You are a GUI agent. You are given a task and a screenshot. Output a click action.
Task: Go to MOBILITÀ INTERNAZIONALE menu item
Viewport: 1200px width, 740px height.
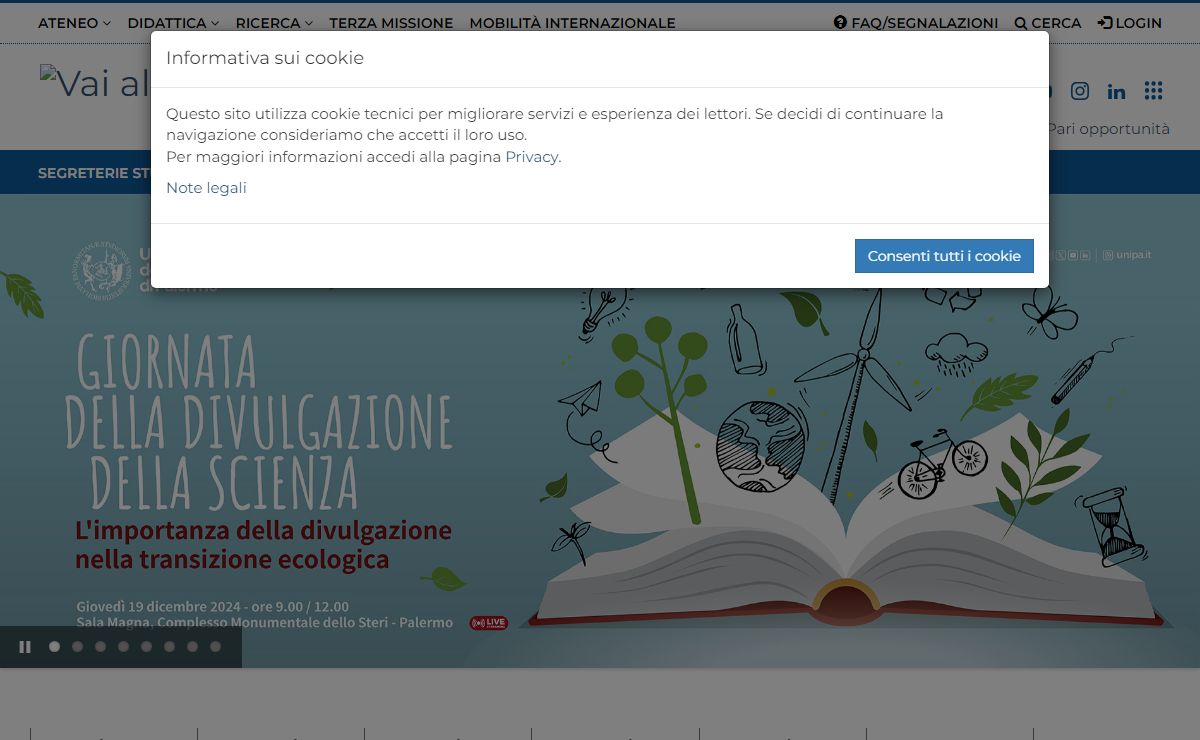(x=572, y=23)
